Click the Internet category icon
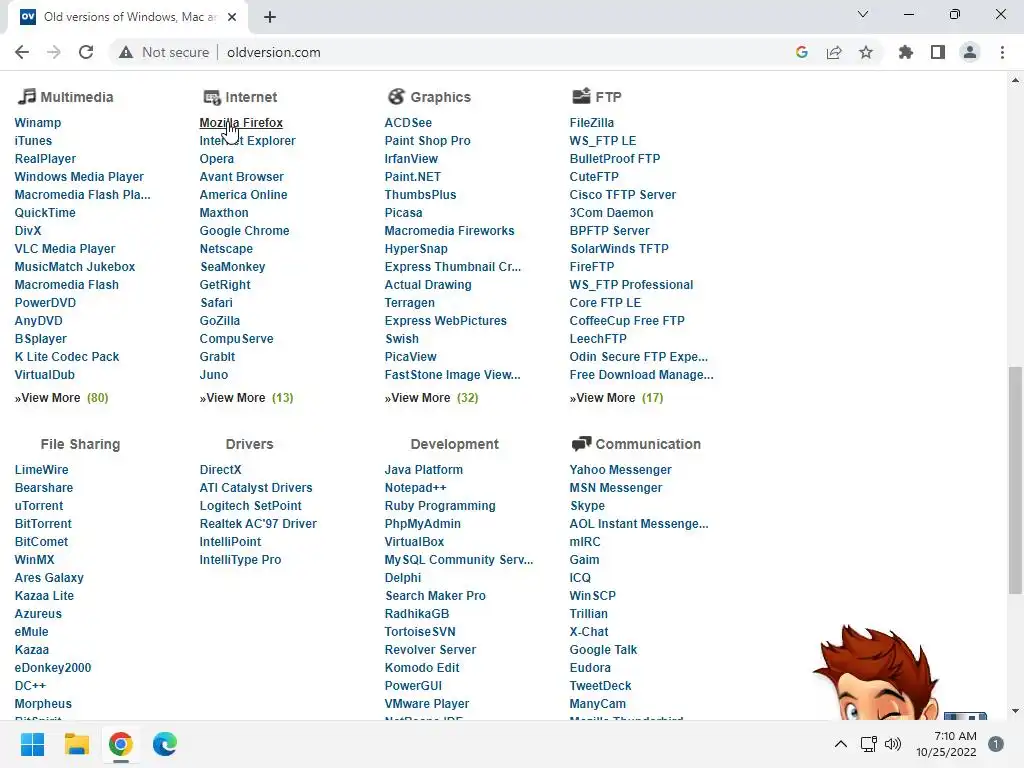Viewport: 1024px width, 768px height. (x=212, y=97)
